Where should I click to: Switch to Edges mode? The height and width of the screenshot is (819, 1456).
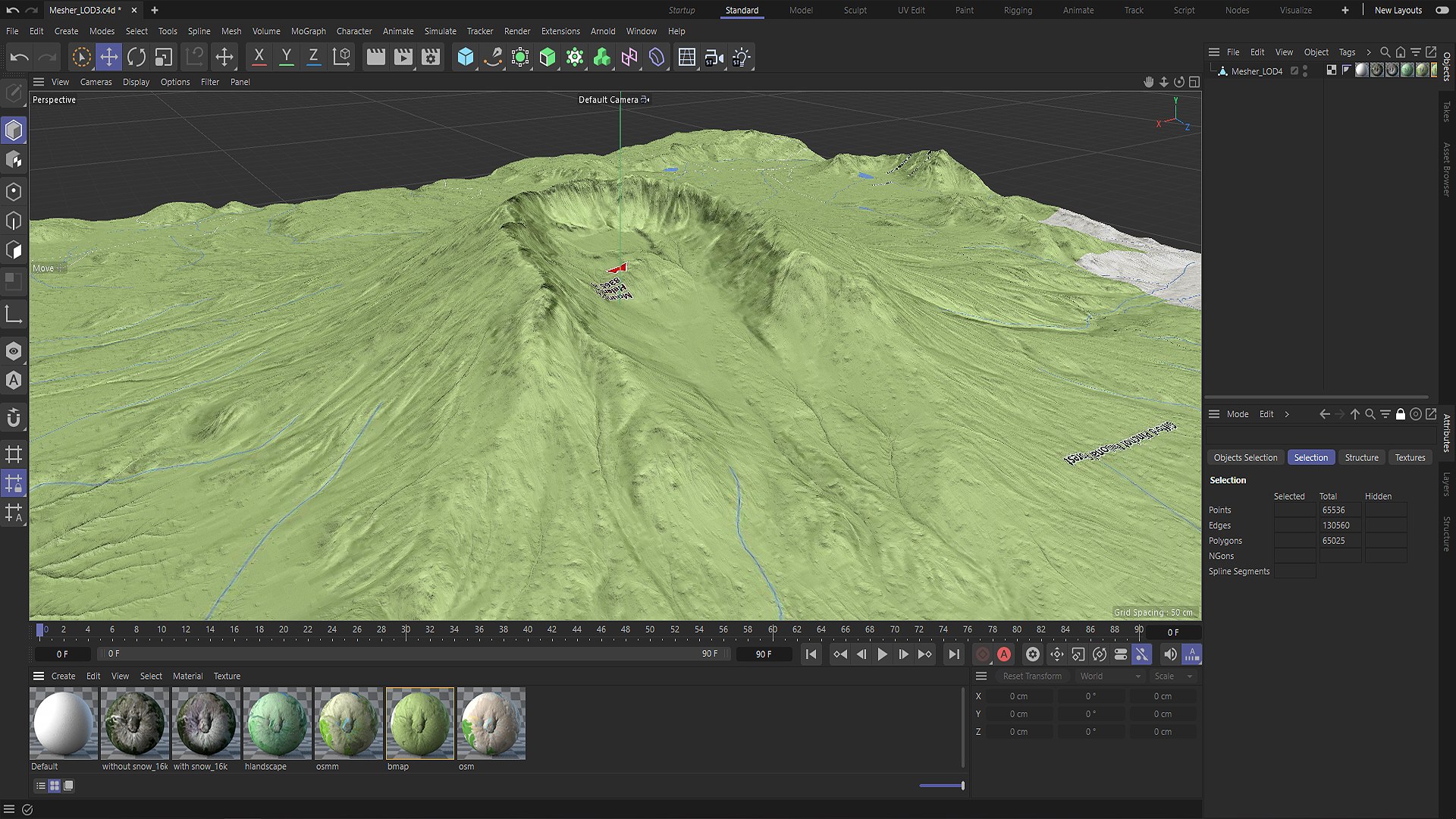[x=14, y=221]
